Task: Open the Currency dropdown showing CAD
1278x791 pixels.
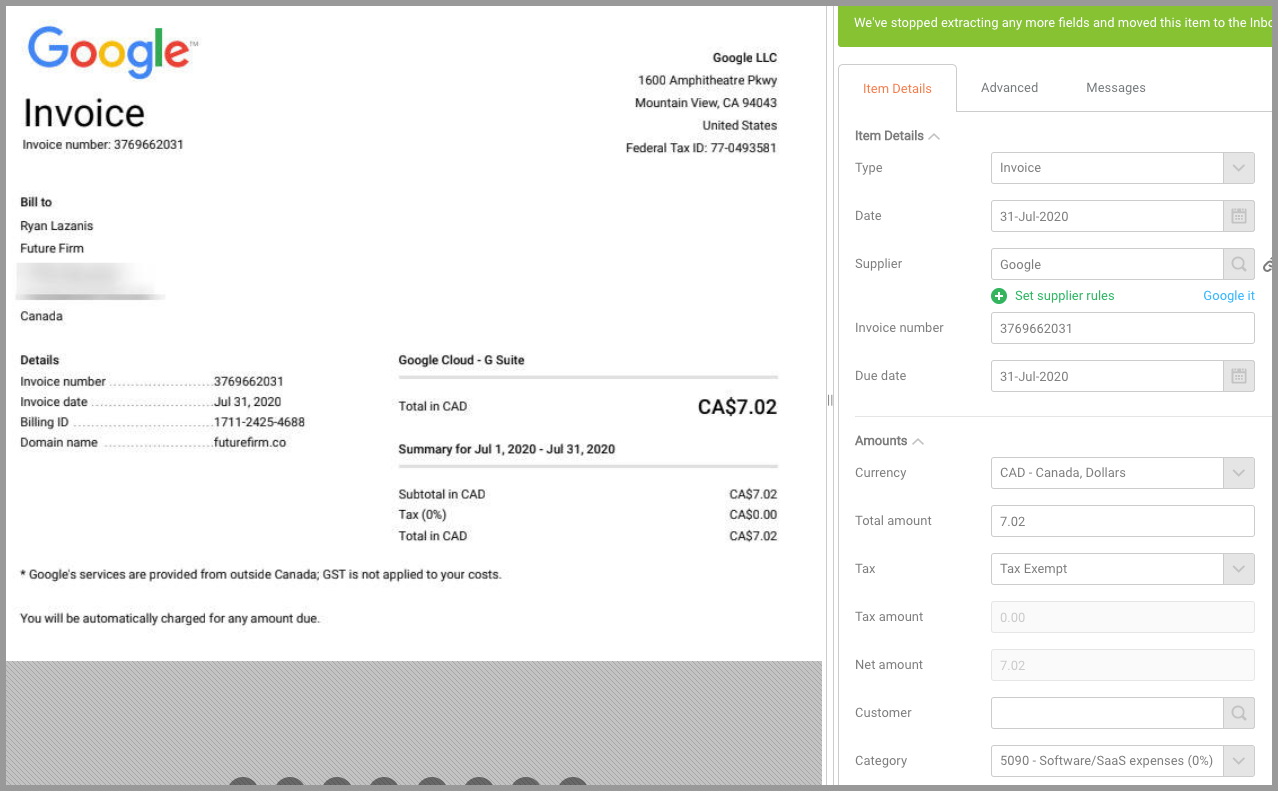Action: (1123, 473)
